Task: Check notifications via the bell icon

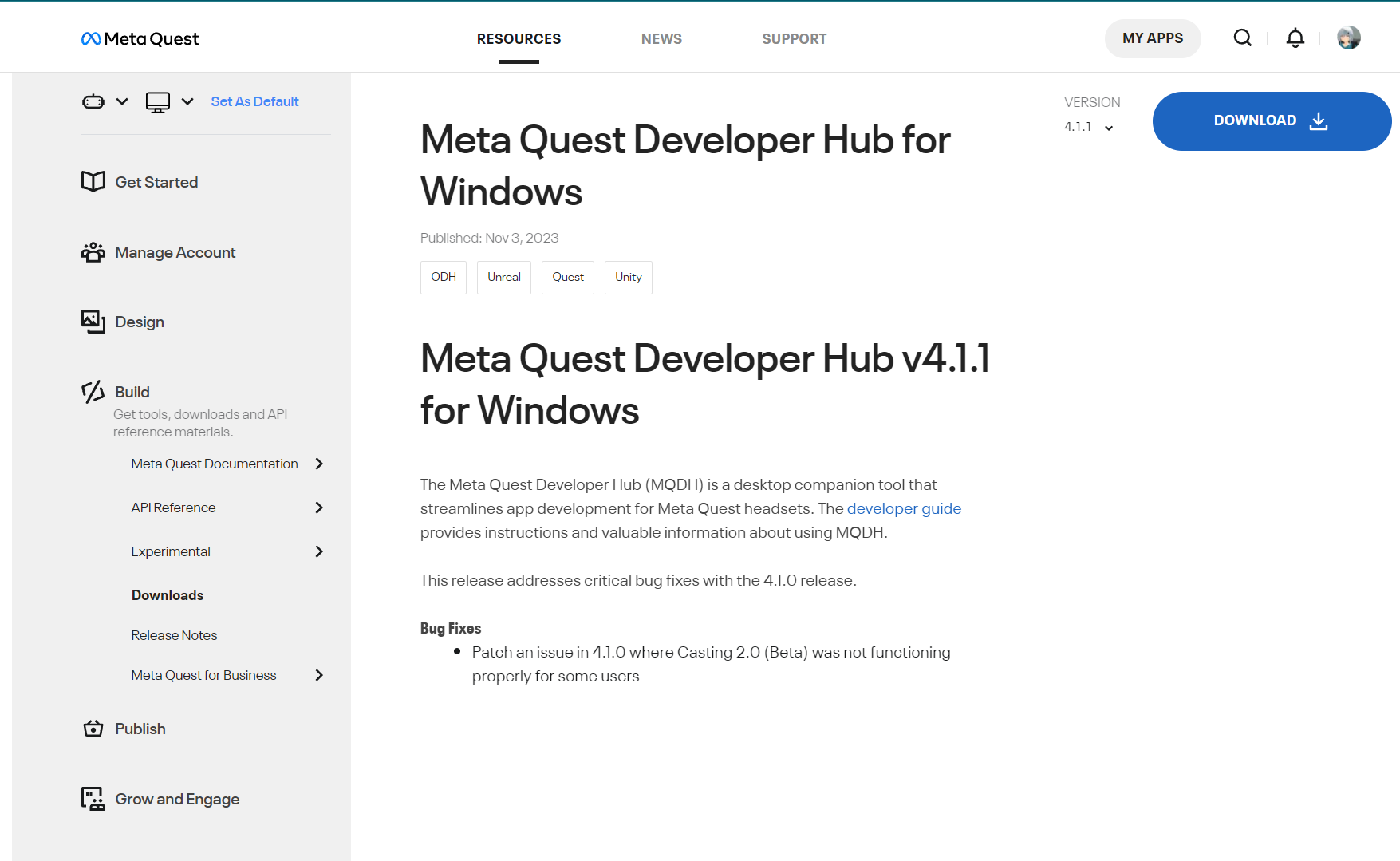Action: (x=1295, y=38)
